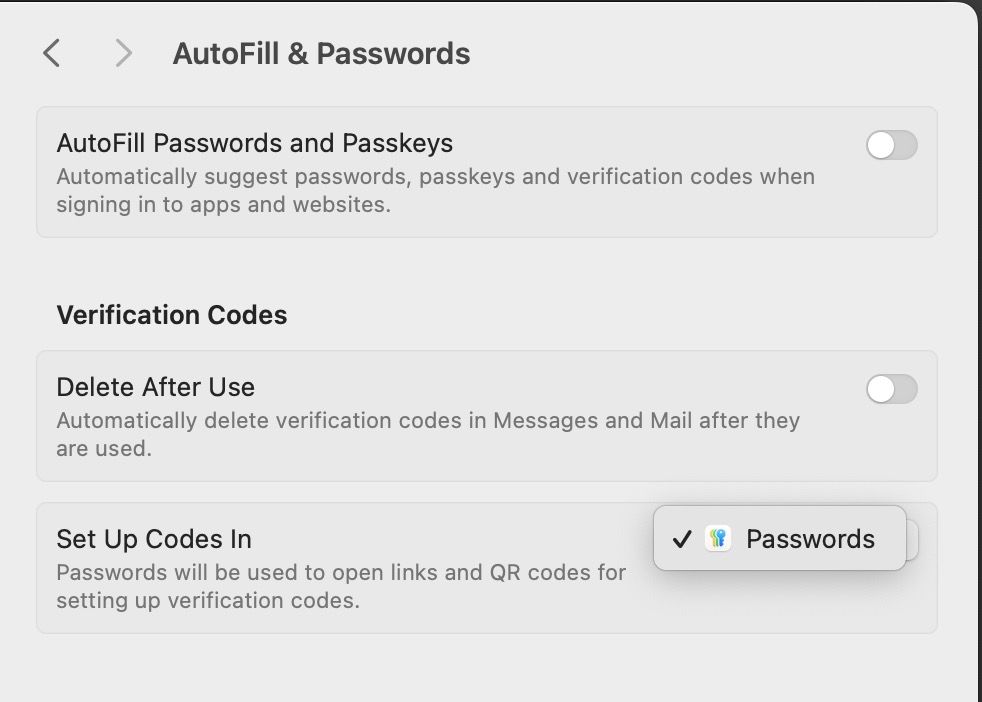Click the Set Up Codes In dropdown edge
Image resolution: width=982 pixels, height=702 pixels.
[912, 540]
